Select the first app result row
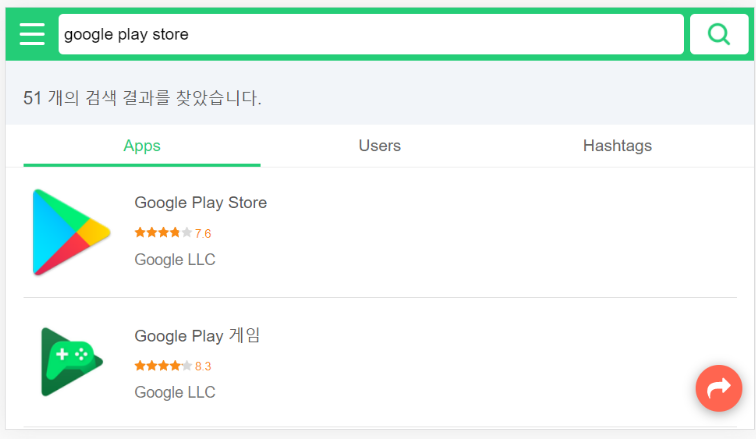Screen dimensions: 756x442 pos(380,233)
